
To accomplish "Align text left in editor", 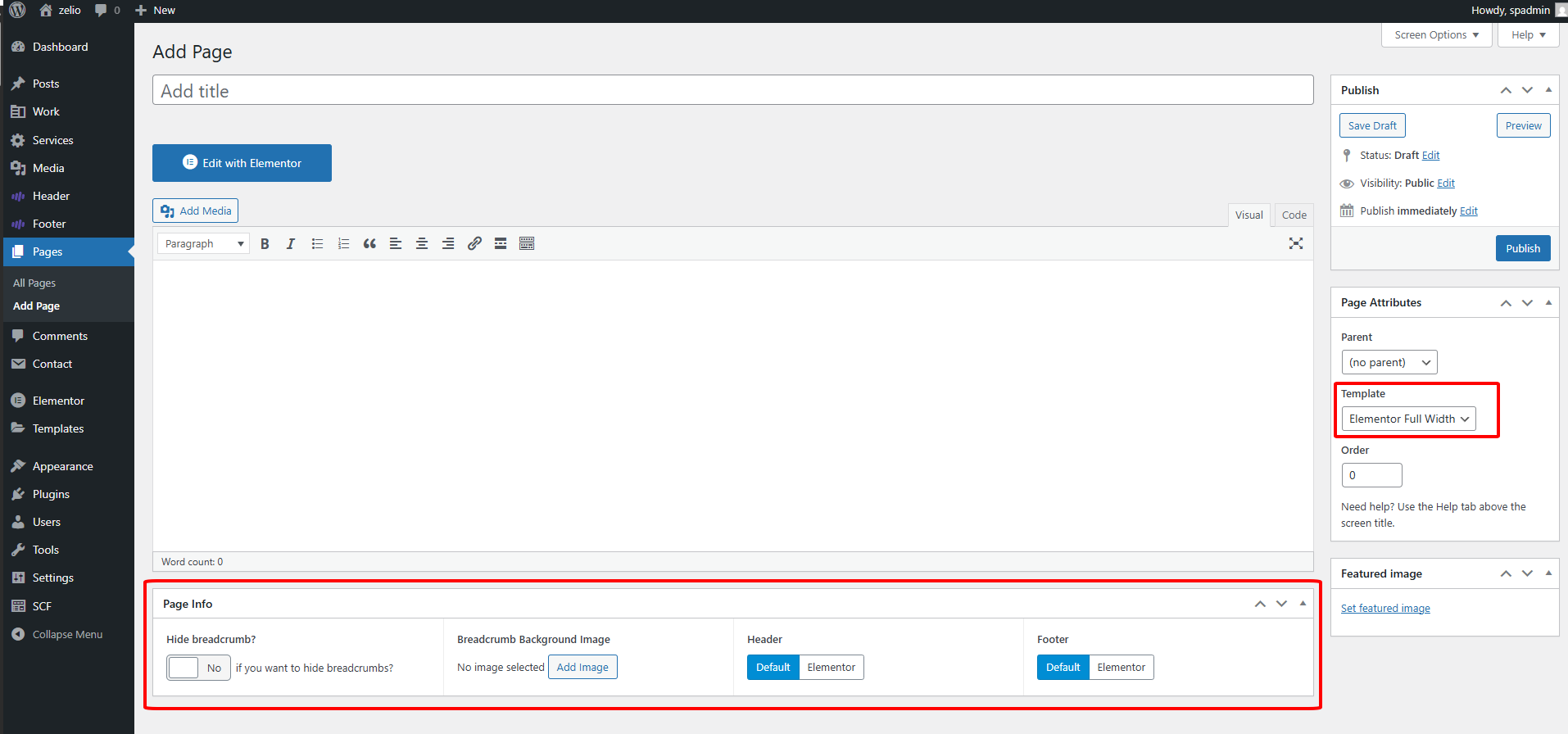I will pos(396,243).
